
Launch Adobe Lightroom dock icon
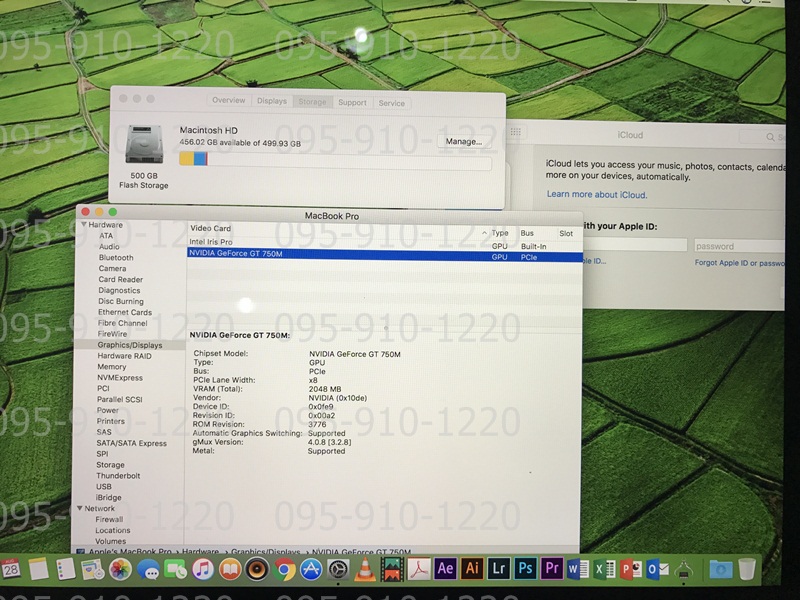click(x=499, y=569)
